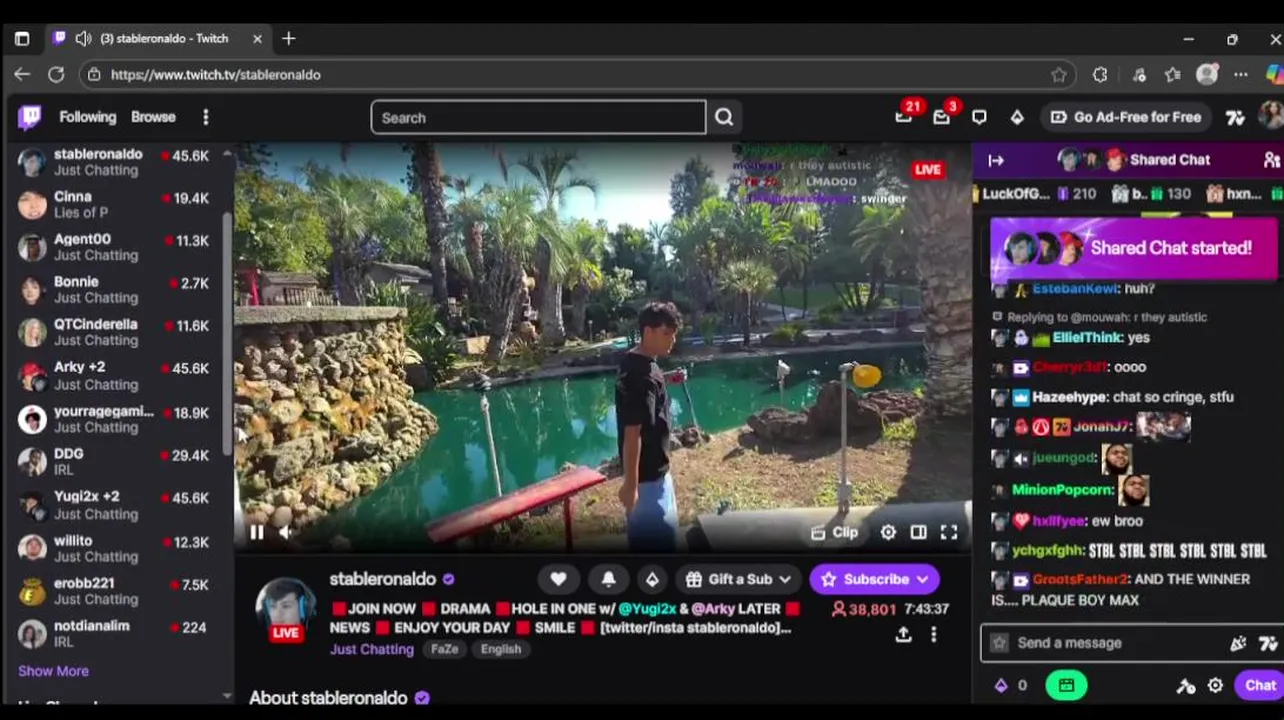Click the FaZe tag
The width and height of the screenshot is (1284, 720).
point(444,649)
